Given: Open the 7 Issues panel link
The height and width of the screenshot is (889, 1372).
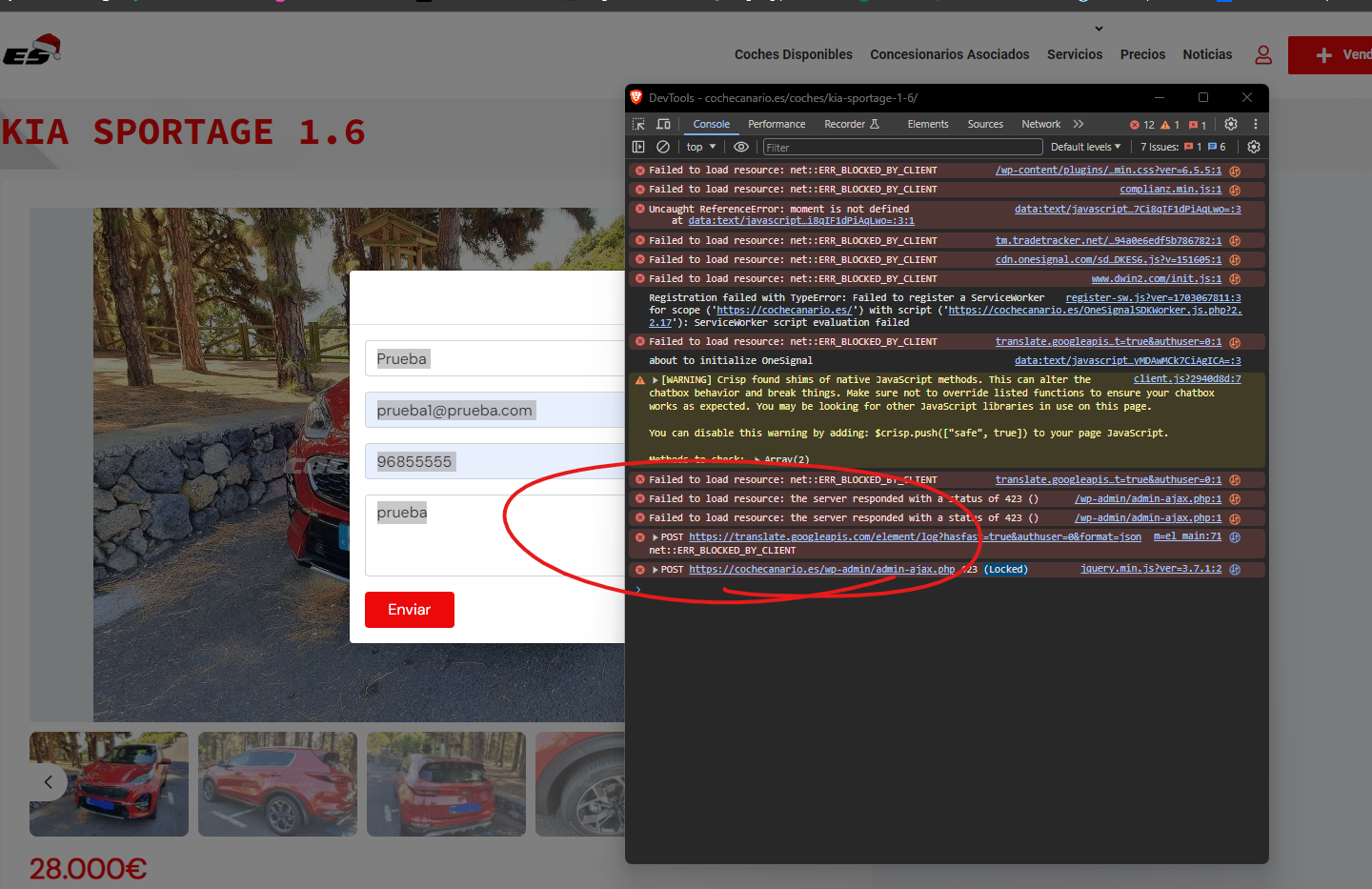Looking at the screenshot, I should pyautogui.click(x=1182, y=147).
